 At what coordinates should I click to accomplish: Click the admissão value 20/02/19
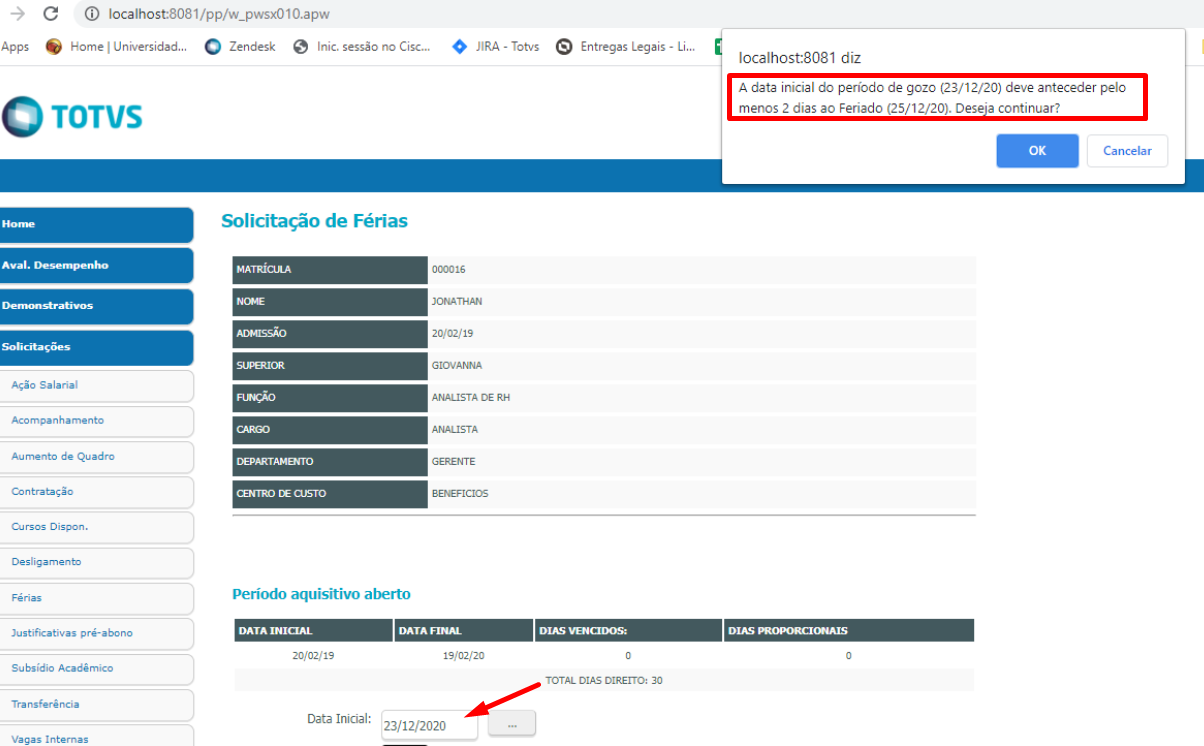point(451,334)
